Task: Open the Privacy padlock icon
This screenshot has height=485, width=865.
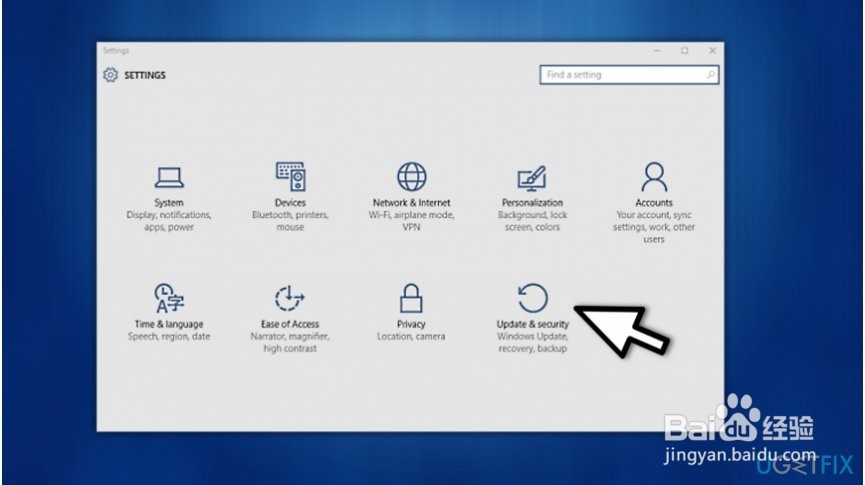Action: 412,298
